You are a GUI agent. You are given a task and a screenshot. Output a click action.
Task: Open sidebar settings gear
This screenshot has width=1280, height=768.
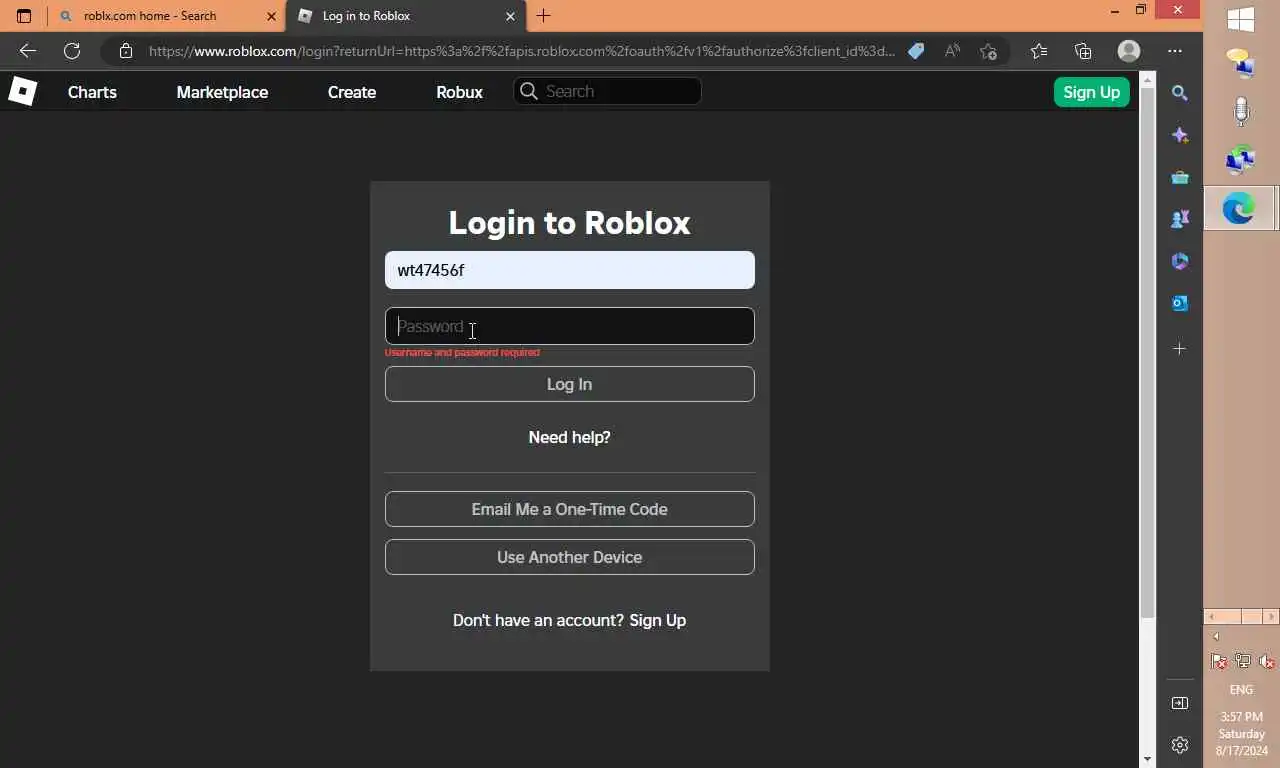pos(1180,745)
